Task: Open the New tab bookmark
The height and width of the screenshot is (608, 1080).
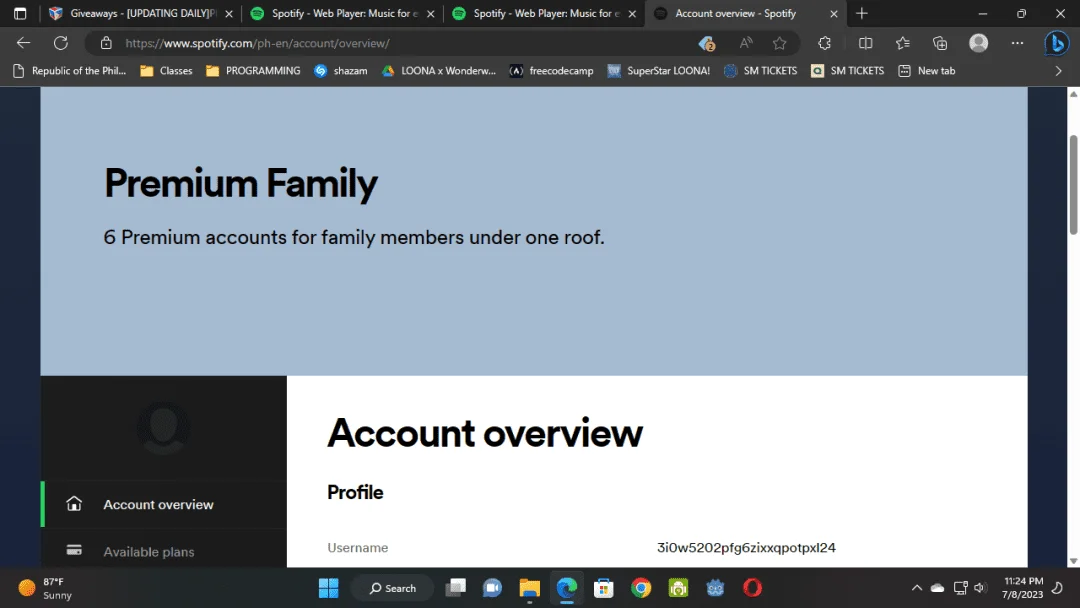Action: pos(927,71)
